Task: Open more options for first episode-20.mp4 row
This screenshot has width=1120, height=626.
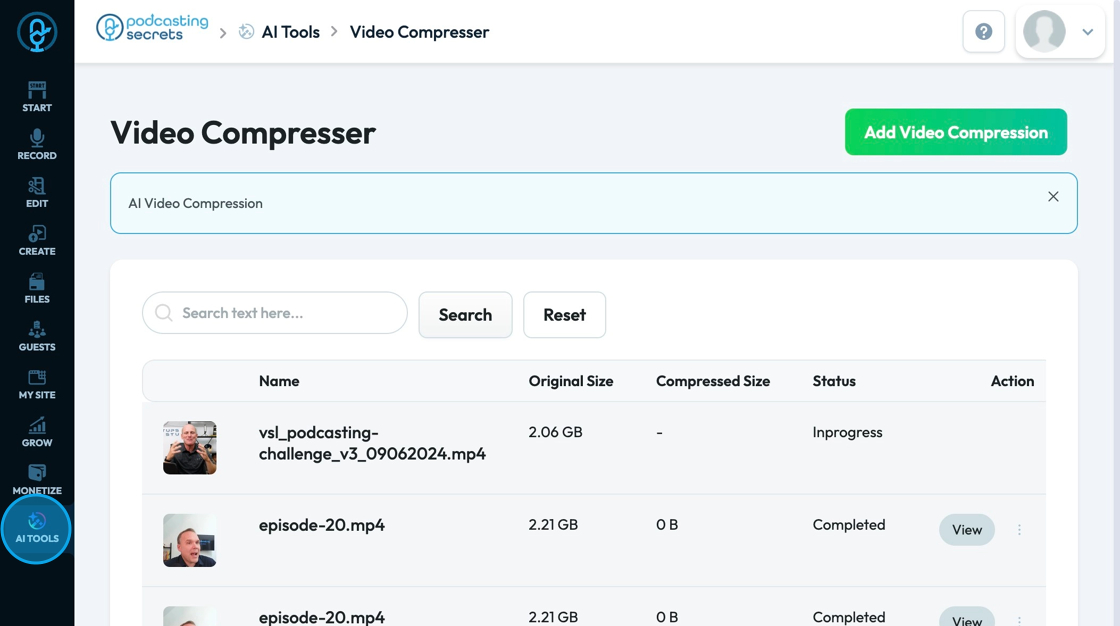Action: 1019,530
